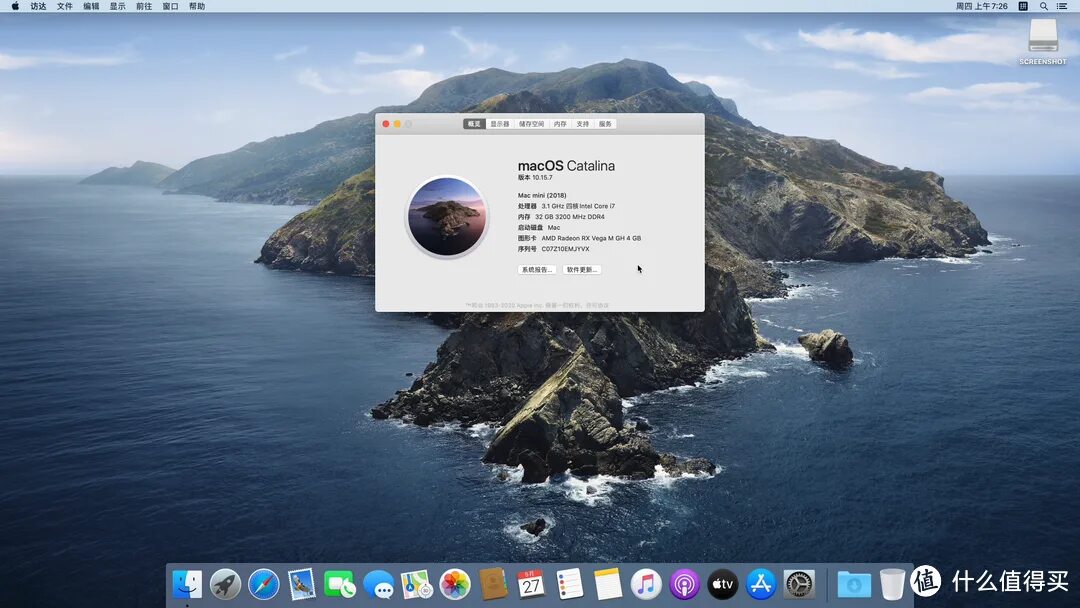Click serial number C07Z10EMJYVX

pyautogui.click(x=565, y=249)
